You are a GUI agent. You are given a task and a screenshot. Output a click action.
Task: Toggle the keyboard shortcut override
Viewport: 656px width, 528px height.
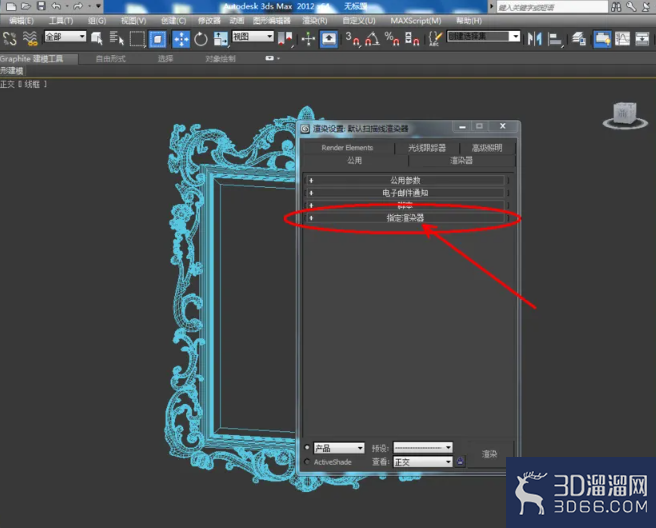pyautogui.click(x=329, y=39)
